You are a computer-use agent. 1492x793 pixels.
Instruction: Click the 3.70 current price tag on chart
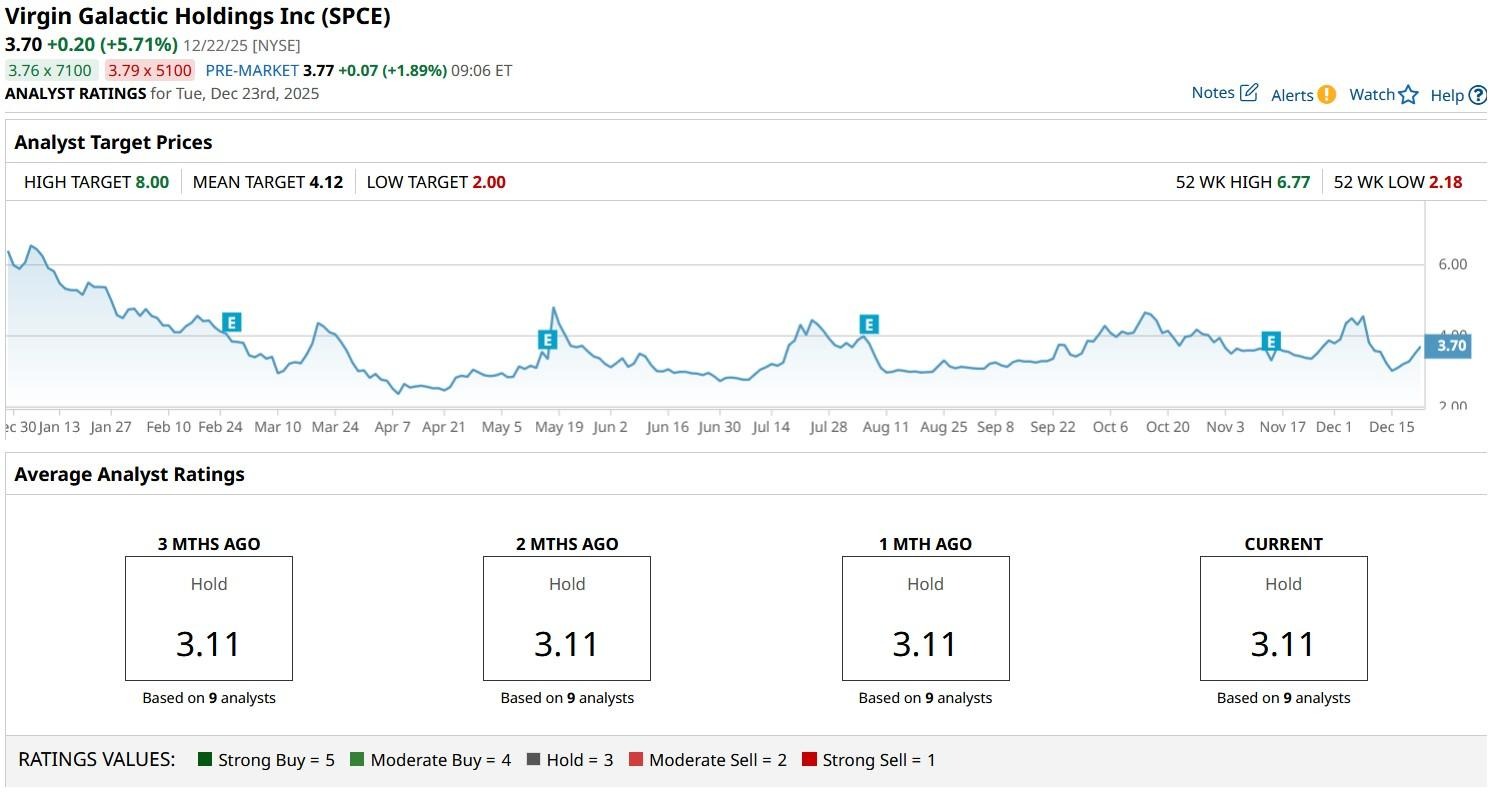click(1450, 346)
